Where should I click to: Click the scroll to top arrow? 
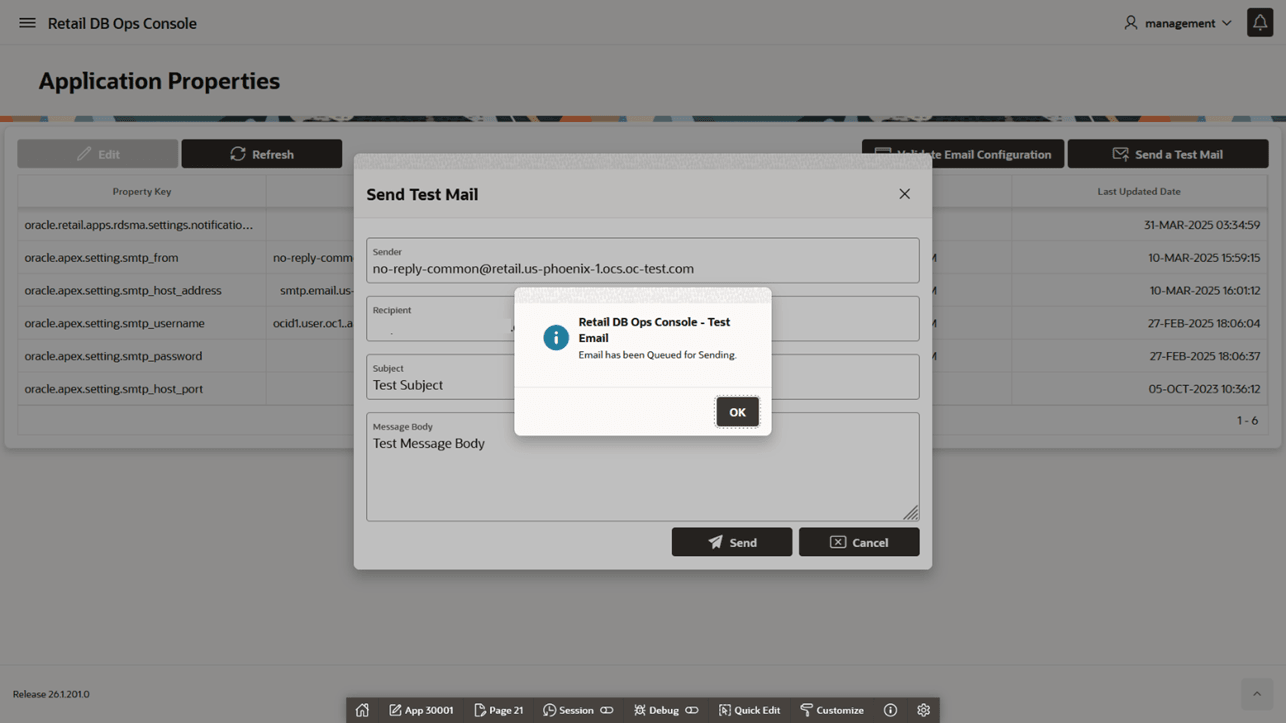click(1257, 694)
